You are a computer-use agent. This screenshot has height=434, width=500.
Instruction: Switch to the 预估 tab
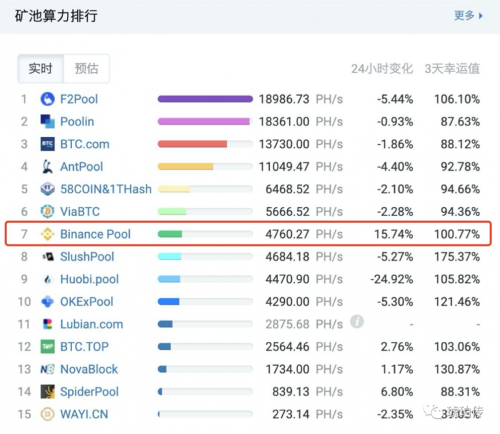pyautogui.click(x=86, y=69)
